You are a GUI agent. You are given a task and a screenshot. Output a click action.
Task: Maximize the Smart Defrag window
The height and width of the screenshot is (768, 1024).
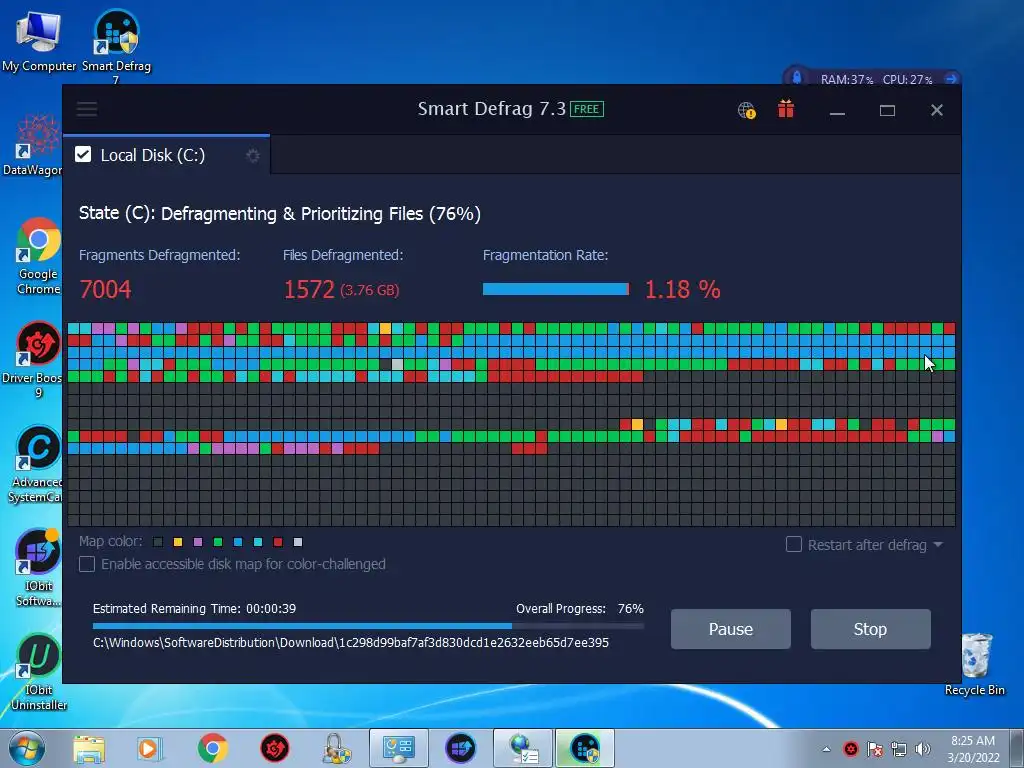coord(887,110)
